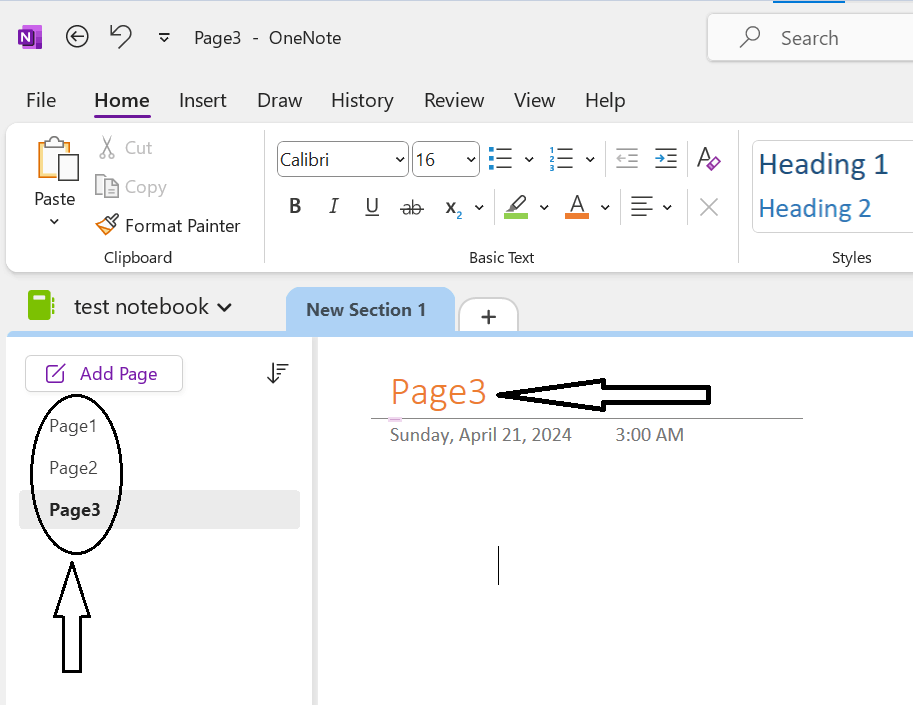Expand the subscript/superscript dropdown arrow
The height and width of the screenshot is (705, 913).
[x=479, y=207]
